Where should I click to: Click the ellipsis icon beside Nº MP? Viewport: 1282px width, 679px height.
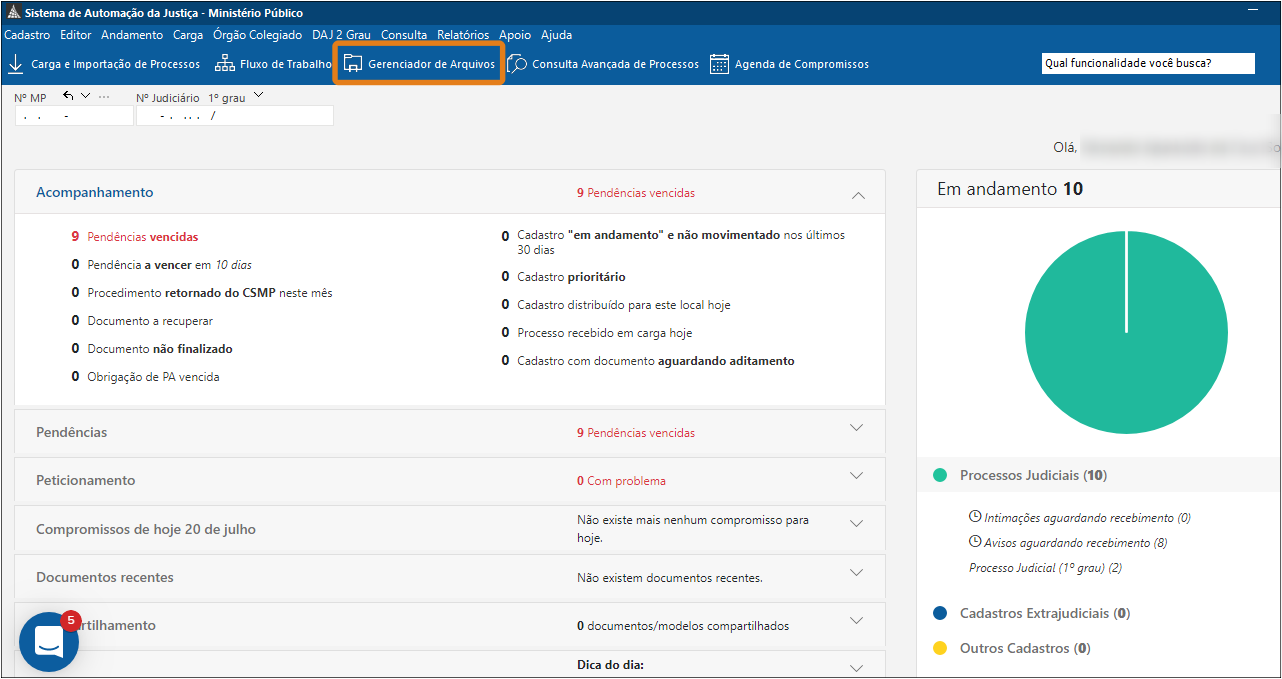(x=104, y=97)
